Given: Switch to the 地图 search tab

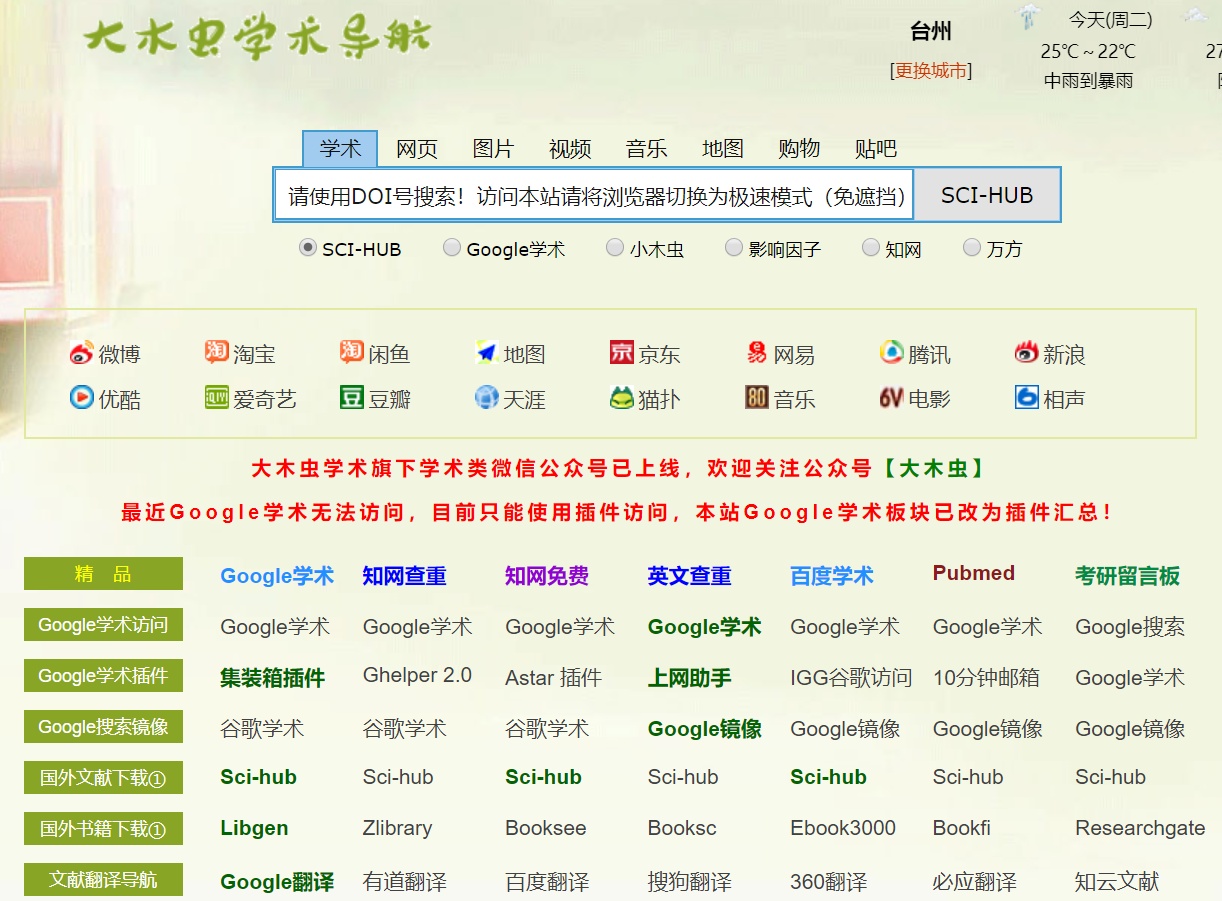Looking at the screenshot, I should [x=723, y=149].
